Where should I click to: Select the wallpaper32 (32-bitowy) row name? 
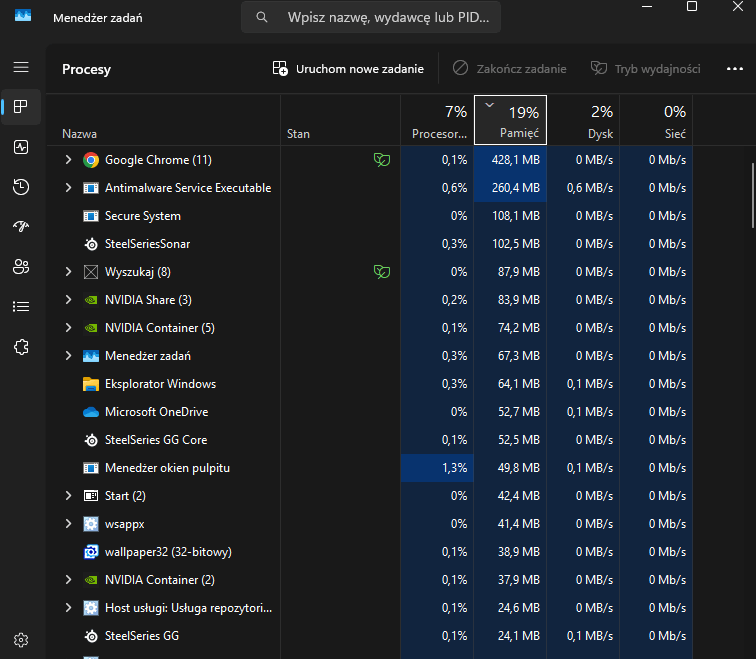pyautogui.click(x=168, y=551)
